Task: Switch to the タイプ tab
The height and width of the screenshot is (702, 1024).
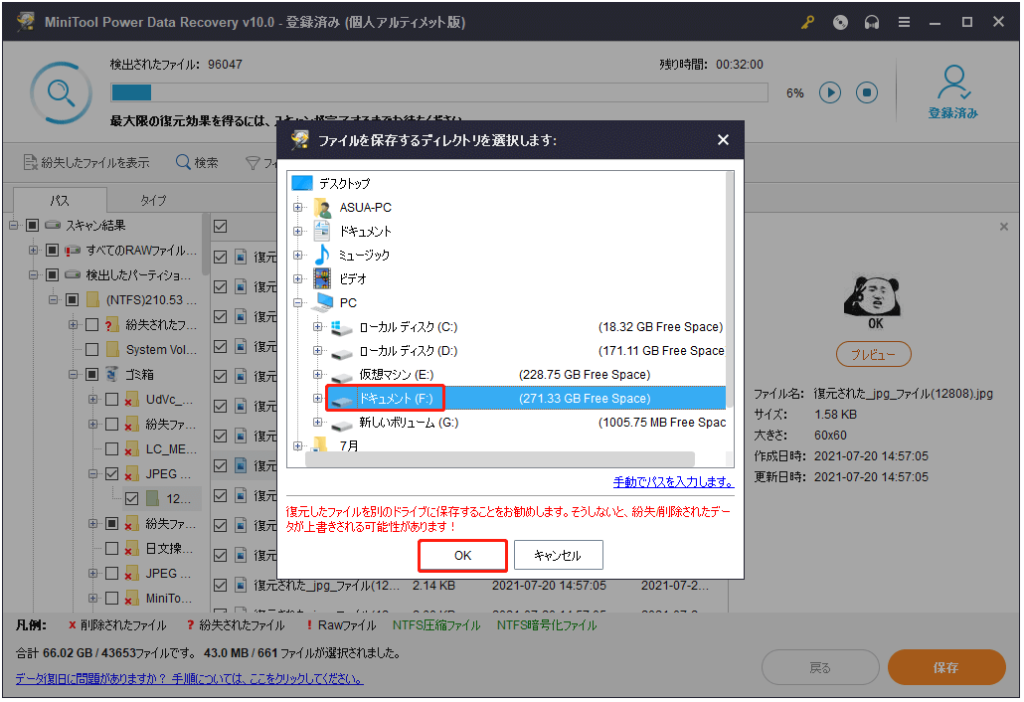Action: 152,200
